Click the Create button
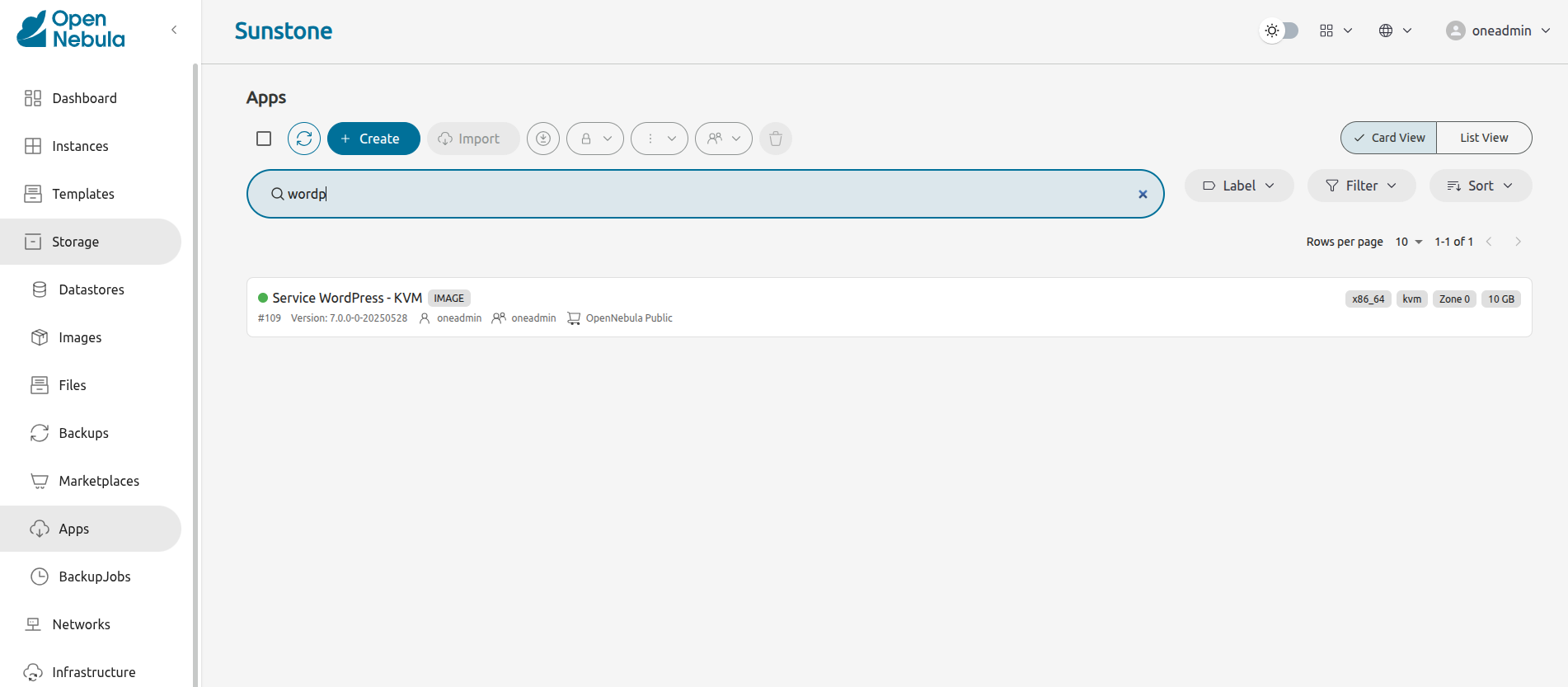Image resolution: width=1568 pixels, height=687 pixels. point(373,139)
